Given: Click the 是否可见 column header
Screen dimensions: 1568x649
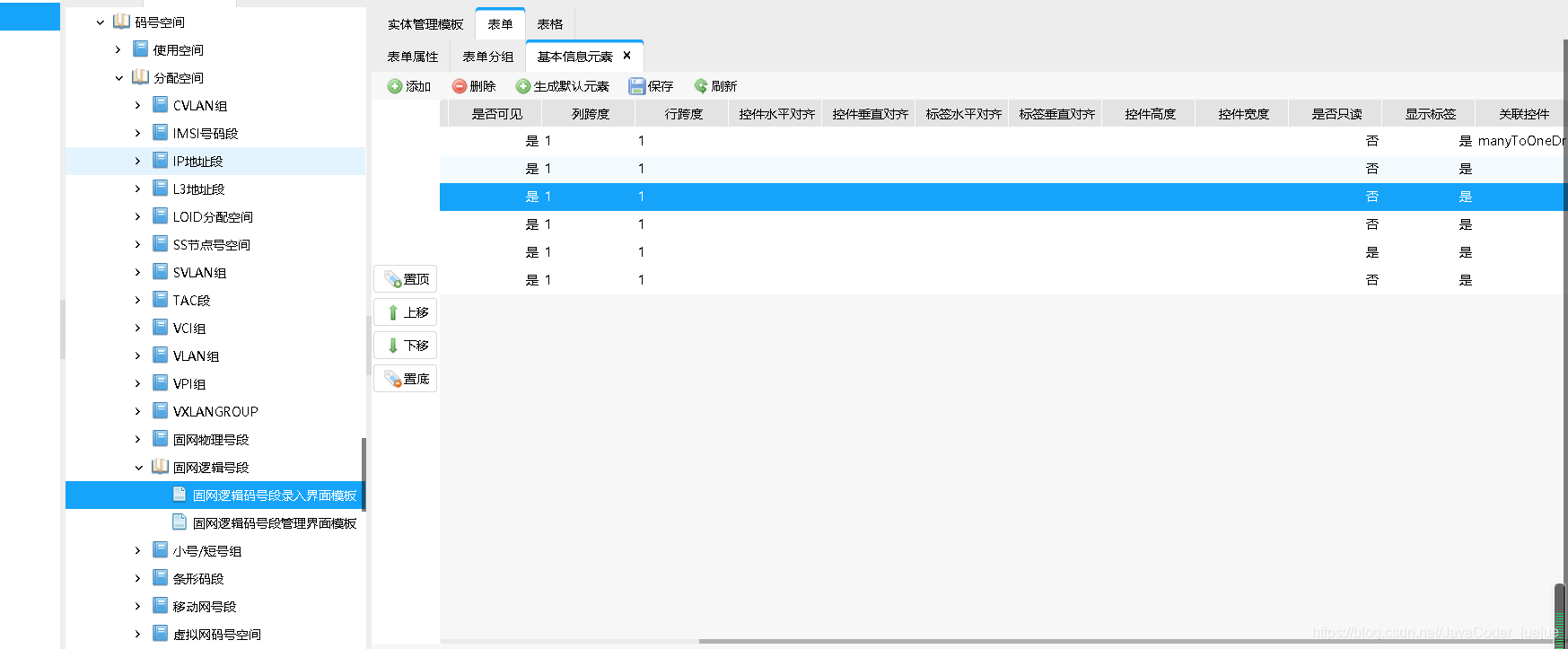Looking at the screenshot, I should [x=497, y=114].
